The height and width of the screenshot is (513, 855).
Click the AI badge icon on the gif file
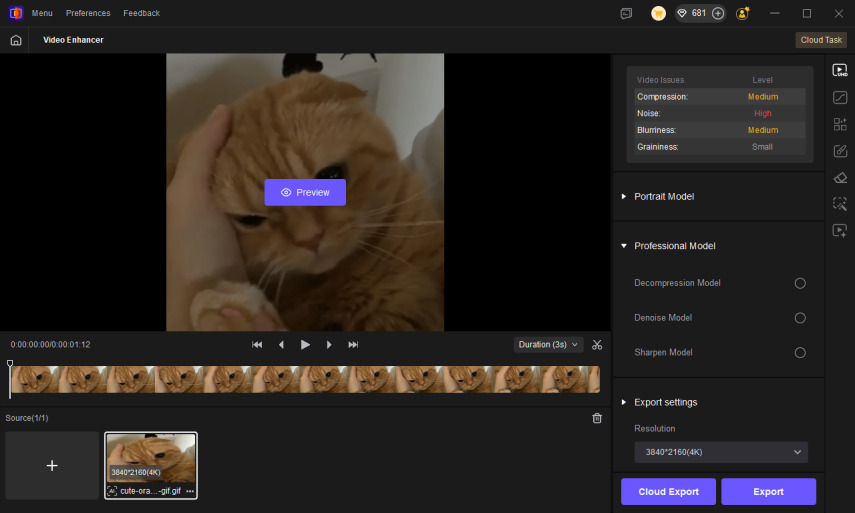(x=112, y=491)
